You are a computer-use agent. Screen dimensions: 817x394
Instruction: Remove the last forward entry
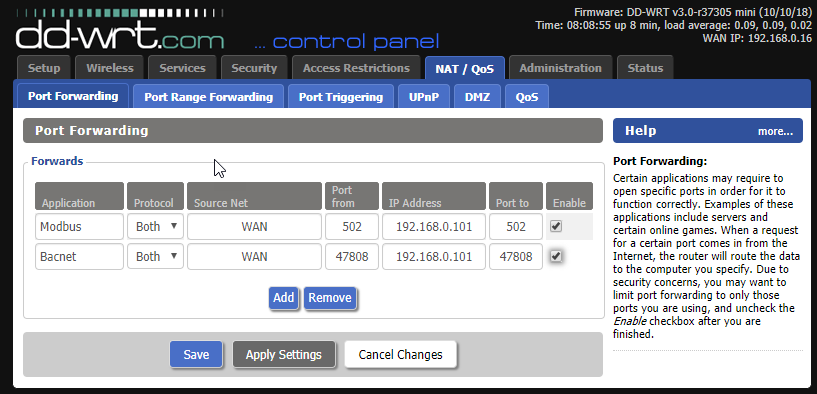[330, 298]
